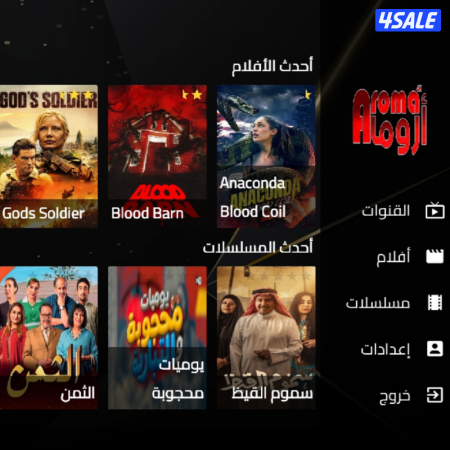Click the Aroma logo in sidebar
The image size is (450, 450).
tap(390, 120)
